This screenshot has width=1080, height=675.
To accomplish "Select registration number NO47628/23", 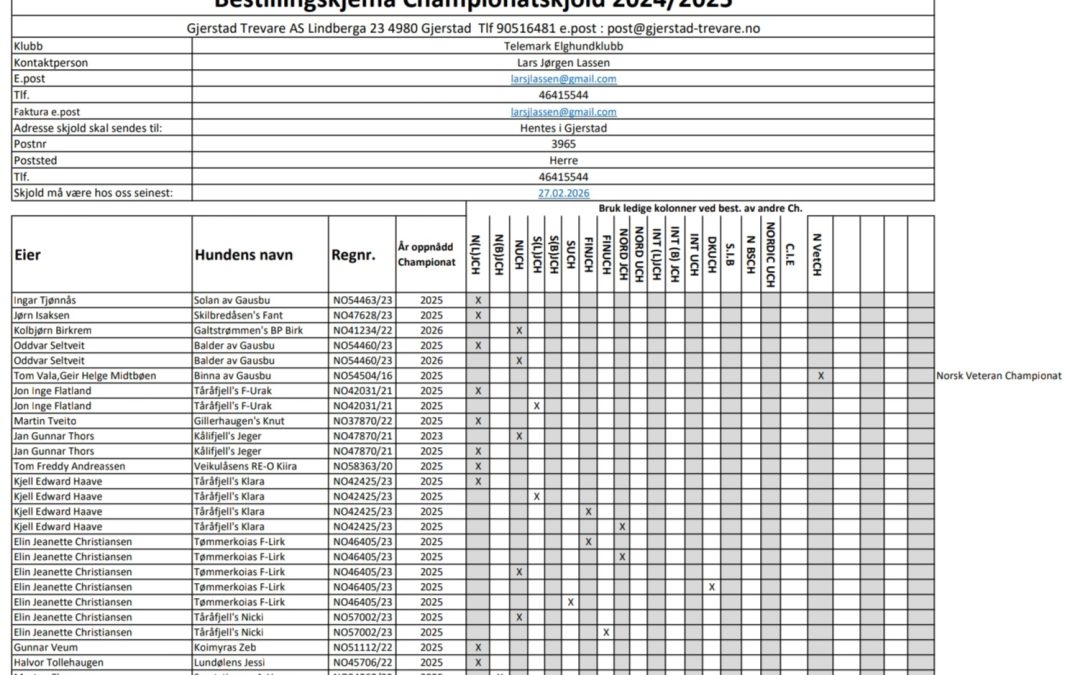I will [x=362, y=315].
